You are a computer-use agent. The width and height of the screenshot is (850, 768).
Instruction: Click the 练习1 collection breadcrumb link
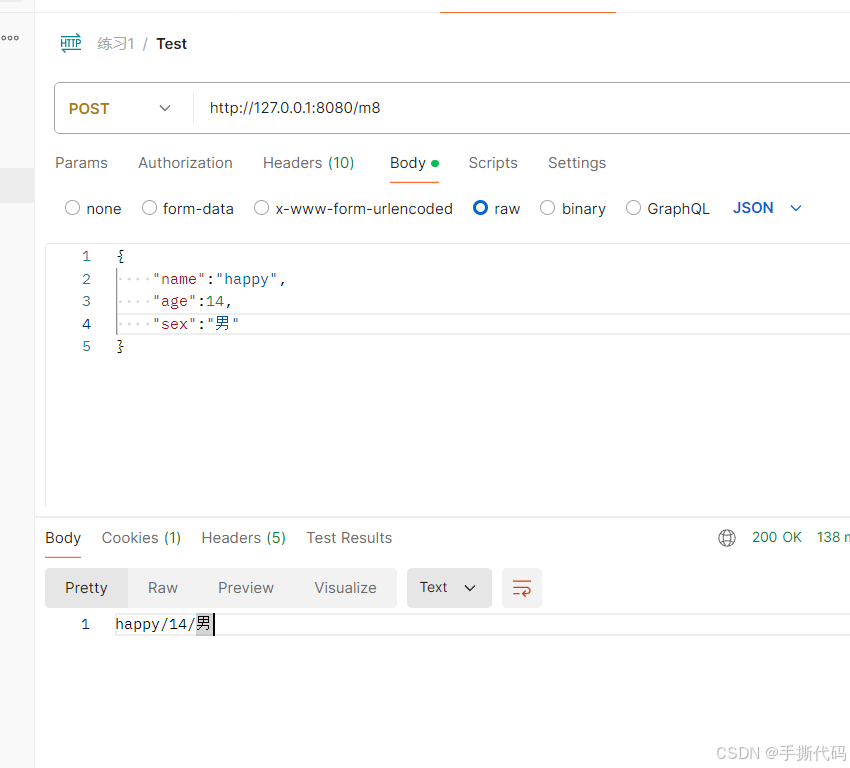click(115, 43)
